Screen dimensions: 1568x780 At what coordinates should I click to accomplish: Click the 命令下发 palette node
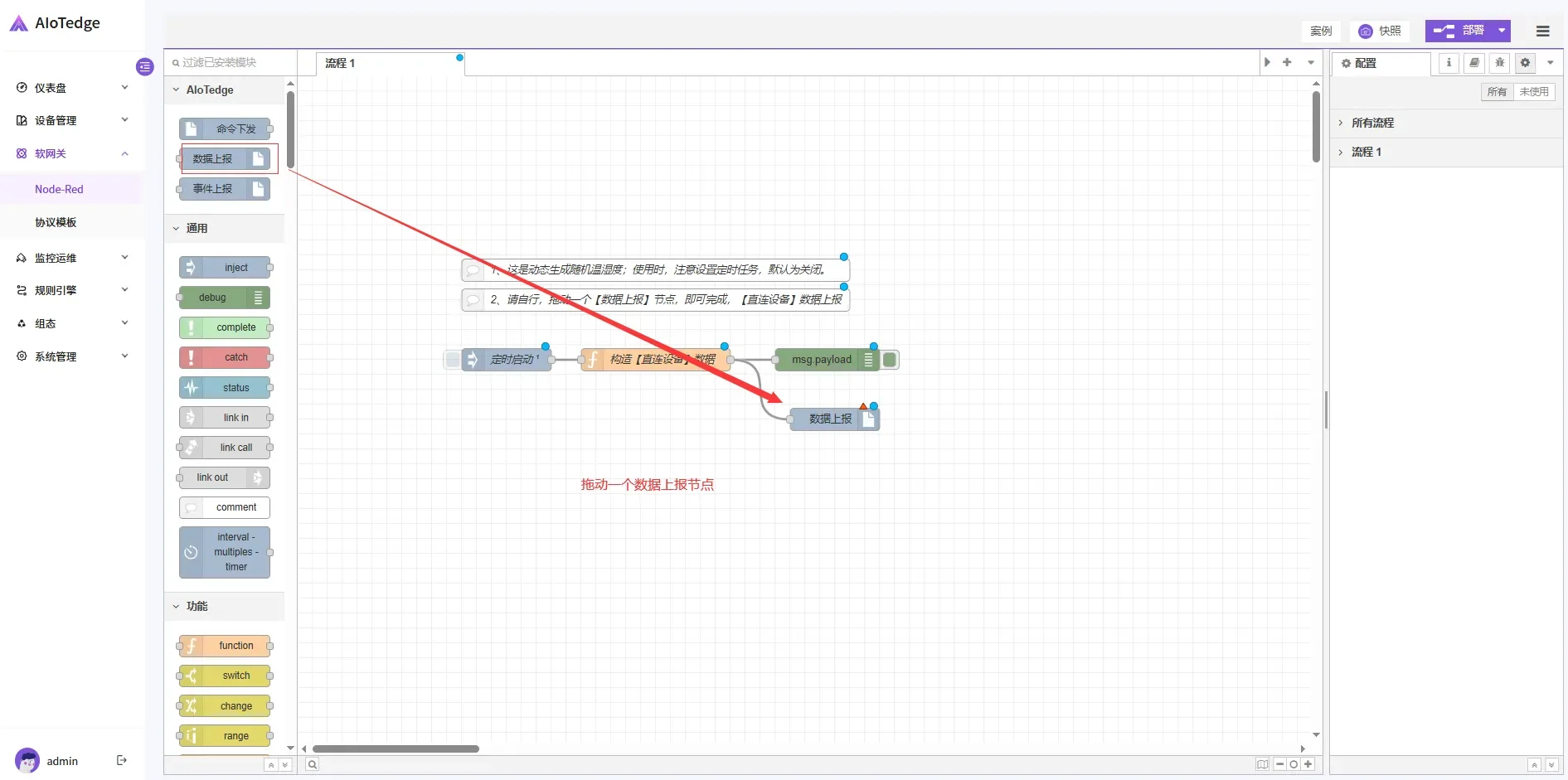pyautogui.click(x=225, y=129)
